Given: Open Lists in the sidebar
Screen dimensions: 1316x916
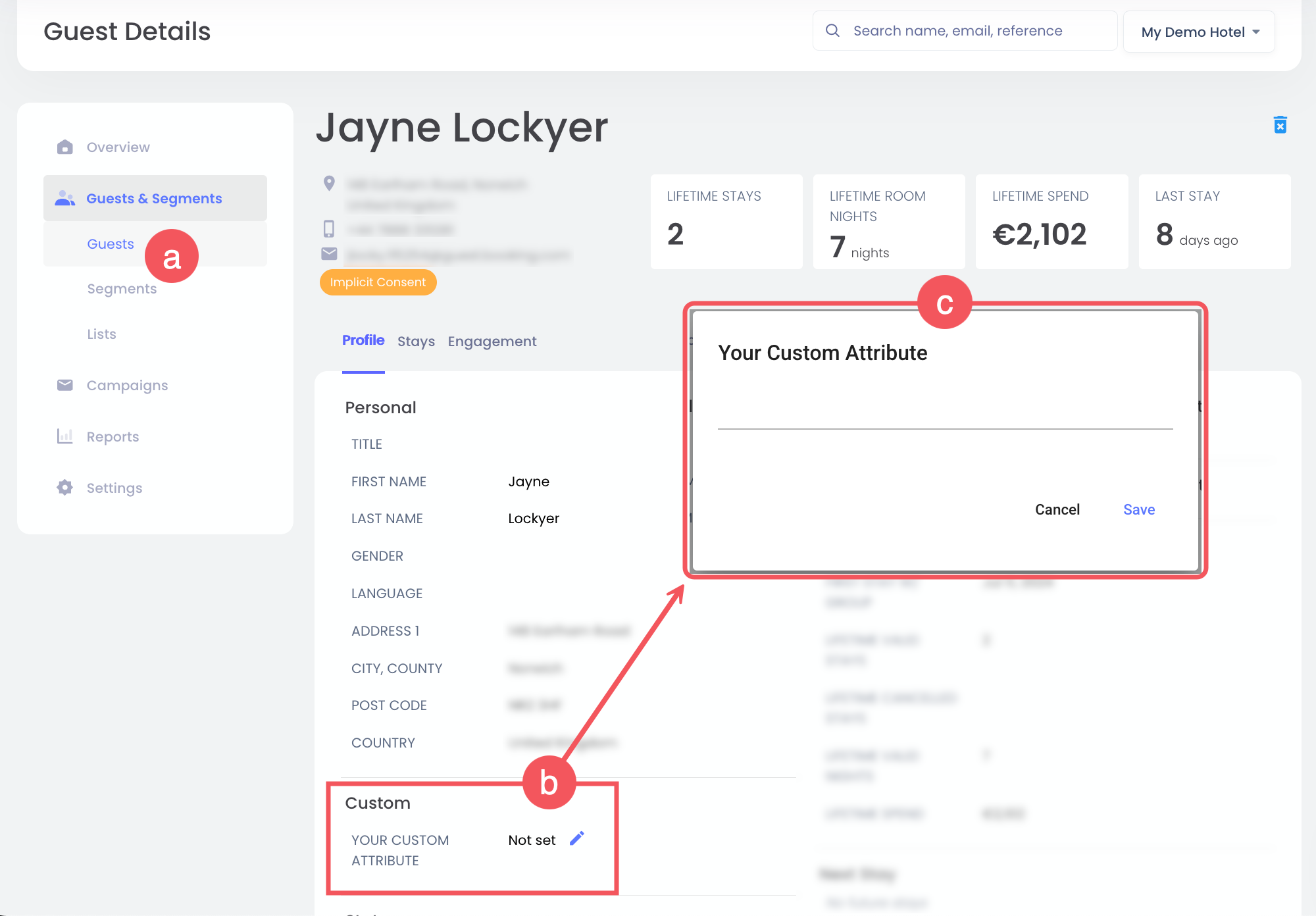Looking at the screenshot, I should pyautogui.click(x=101, y=334).
